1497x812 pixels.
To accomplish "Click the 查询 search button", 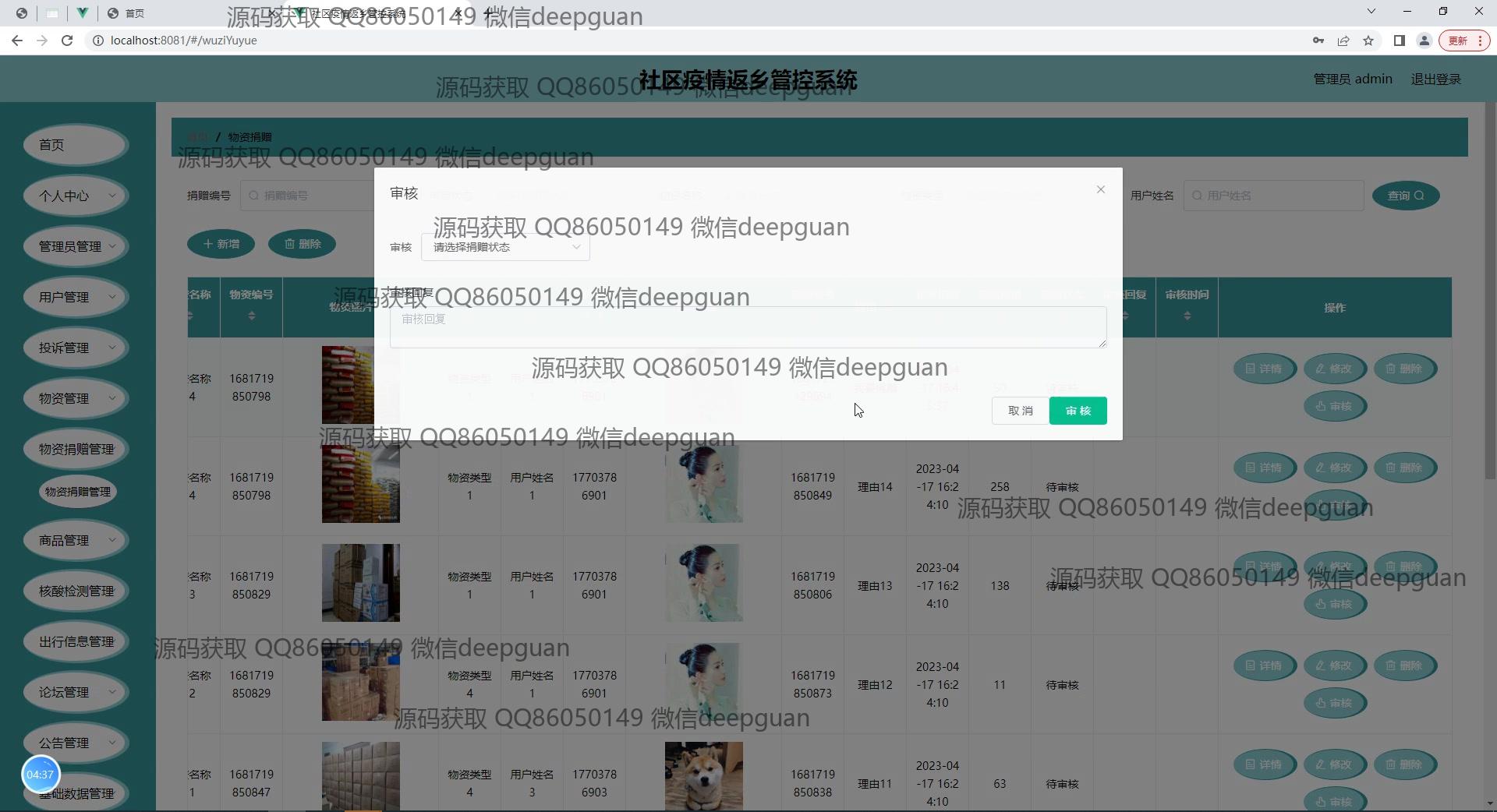I will [x=1406, y=196].
